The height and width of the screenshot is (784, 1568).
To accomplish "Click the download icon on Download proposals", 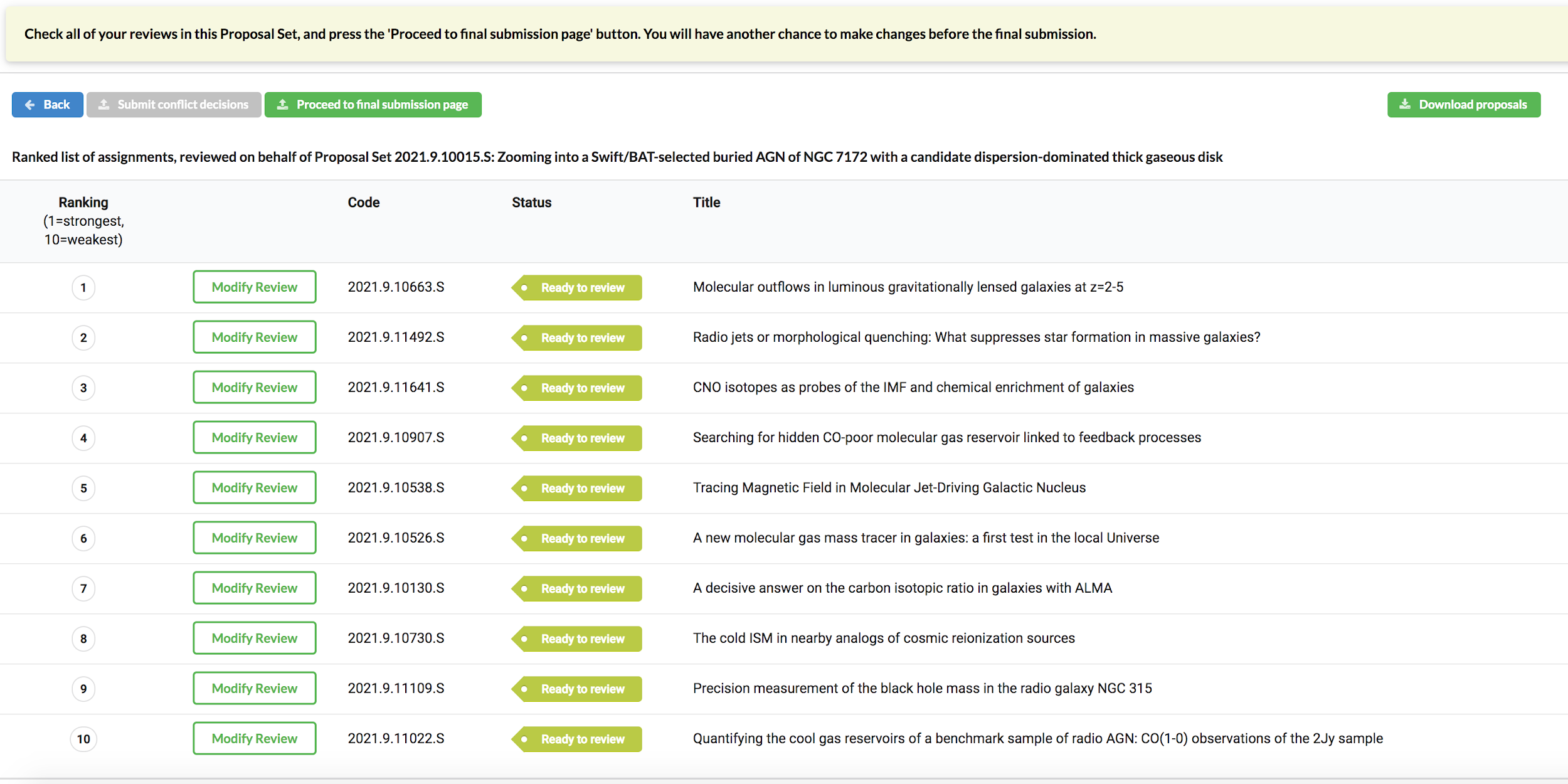I will coord(1405,105).
